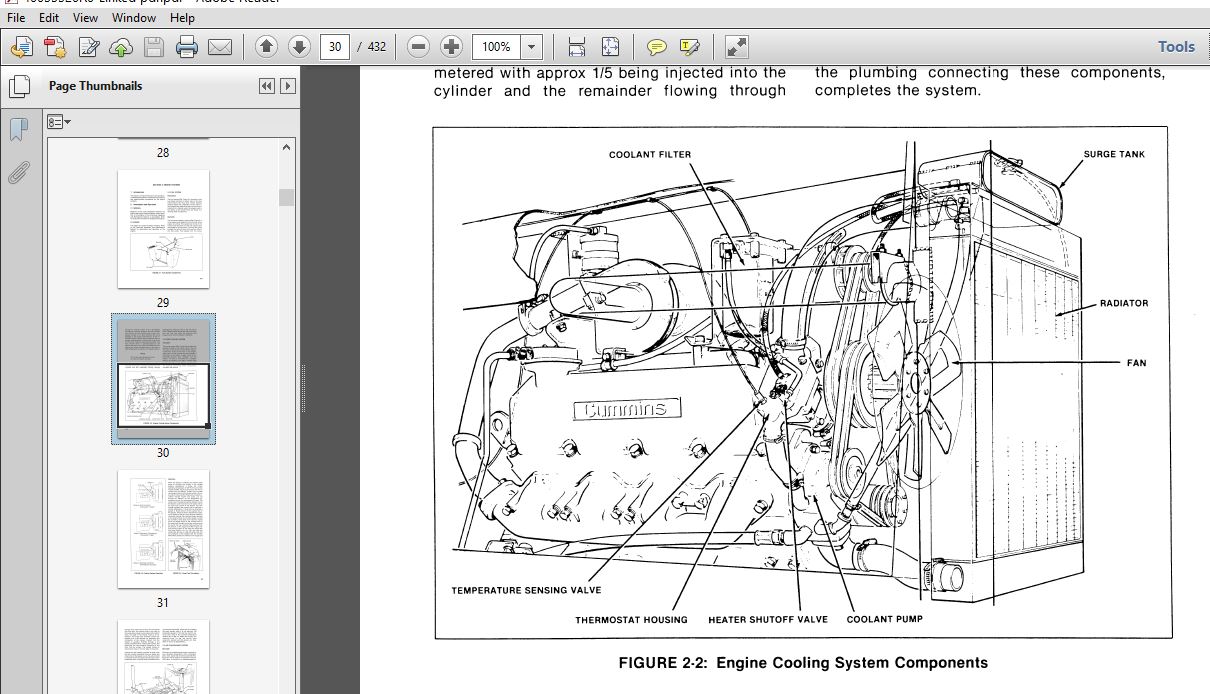Click the 'RADIATOR' label text
Screen dimensions: 1210x694
click(1124, 303)
